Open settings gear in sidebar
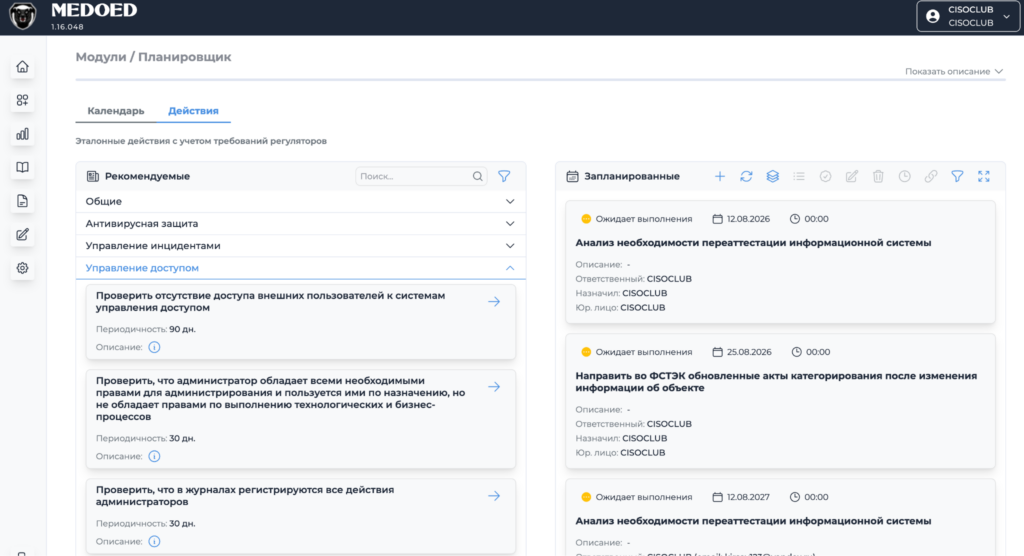This screenshot has height=556, width=1024. coord(22,268)
